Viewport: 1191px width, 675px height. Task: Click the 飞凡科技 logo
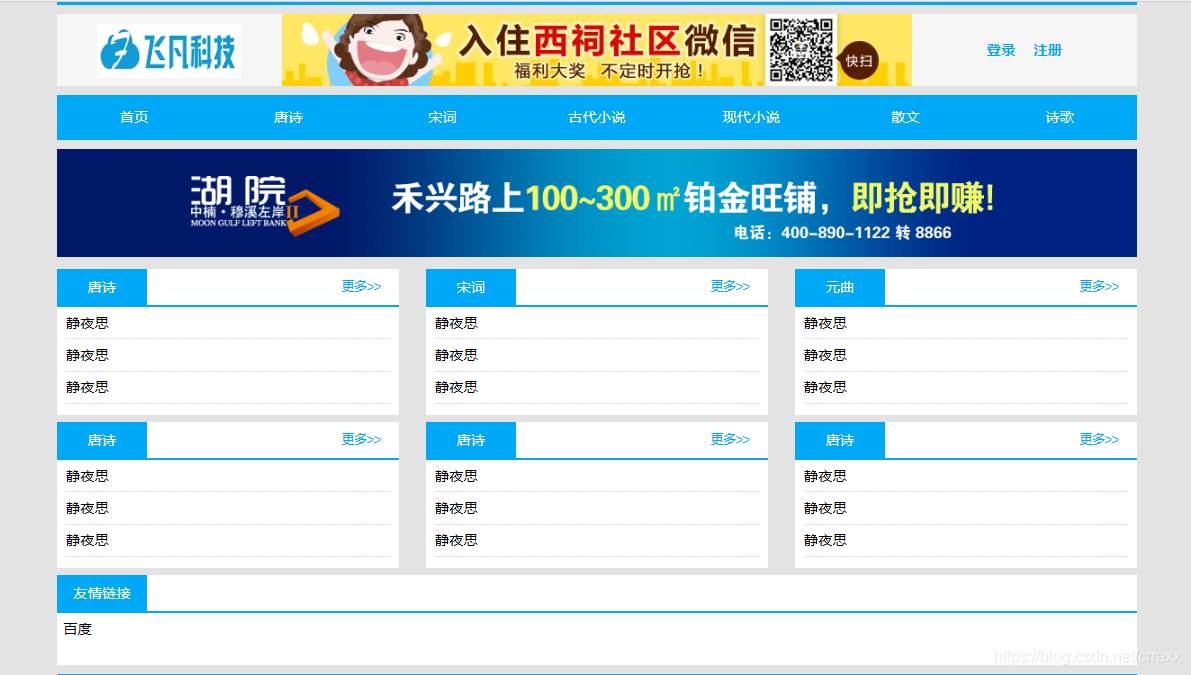(169, 50)
